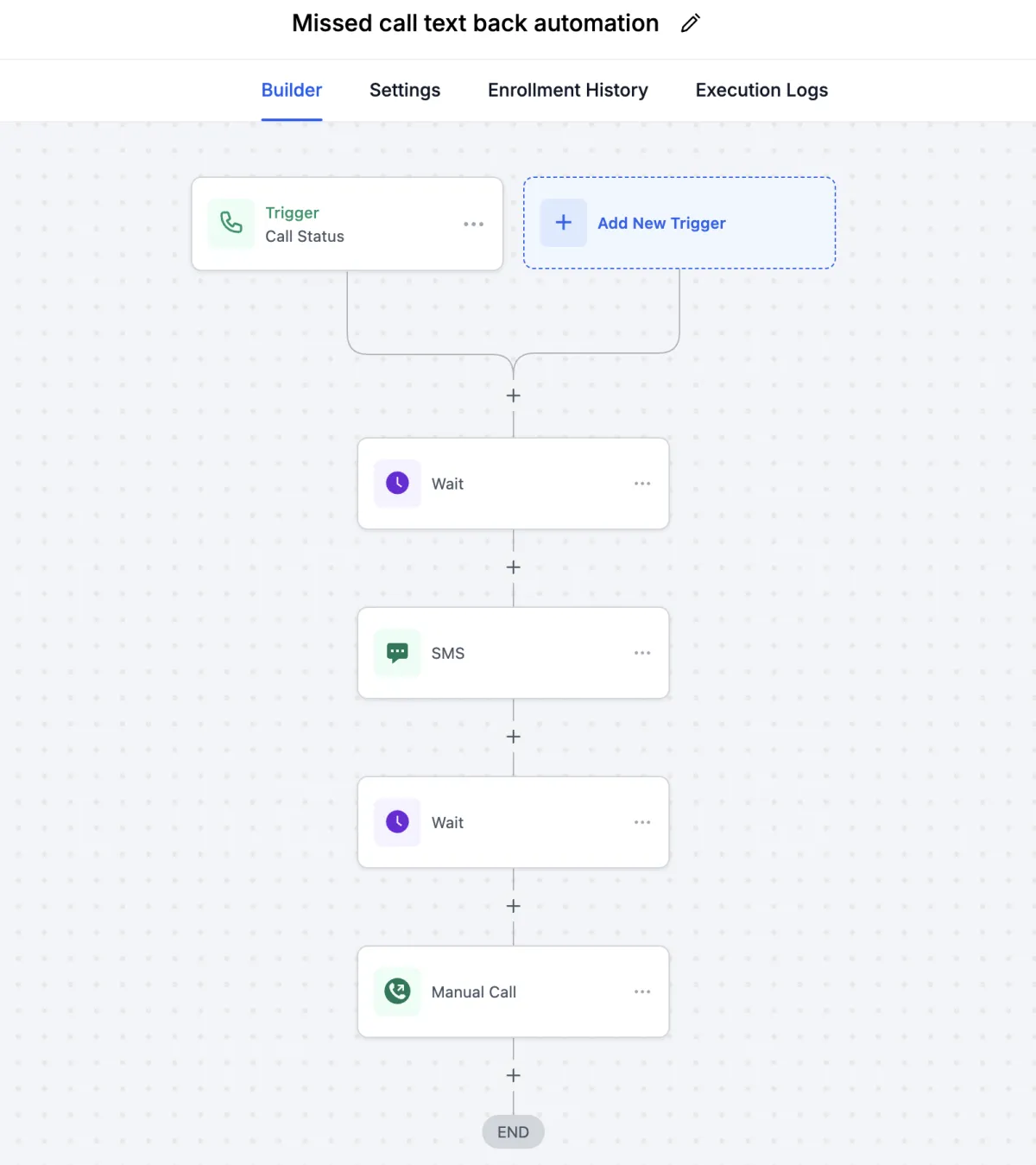The width and height of the screenshot is (1036, 1165).
Task: Open the Manual Call three-dot menu
Action: (x=642, y=991)
